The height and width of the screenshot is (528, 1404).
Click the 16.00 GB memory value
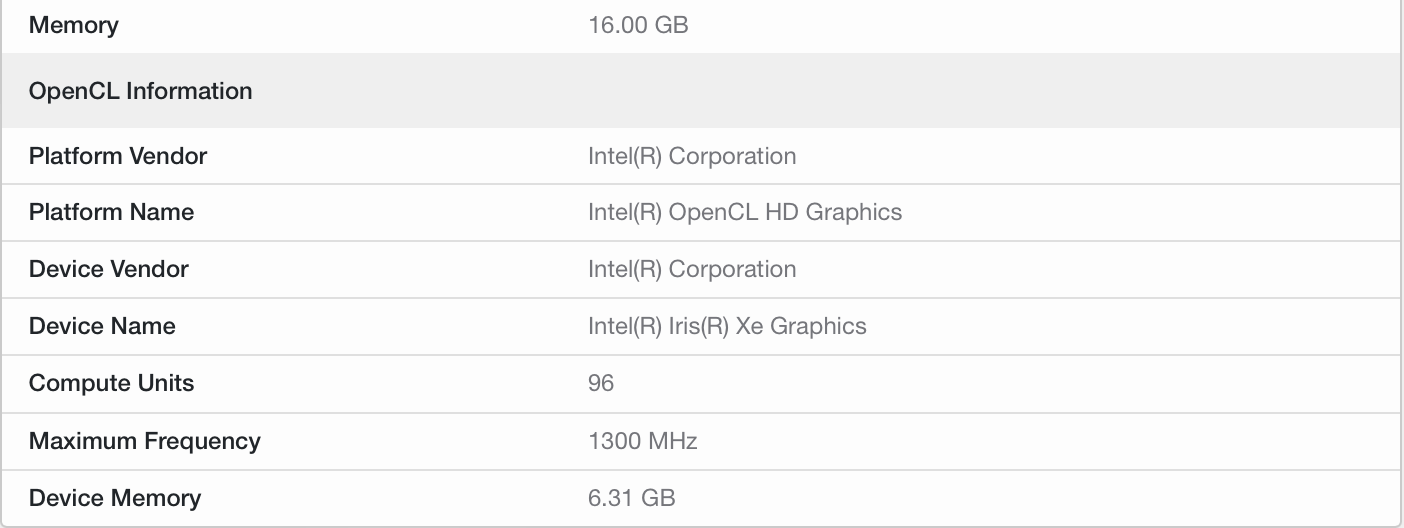click(x=638, y=25)
